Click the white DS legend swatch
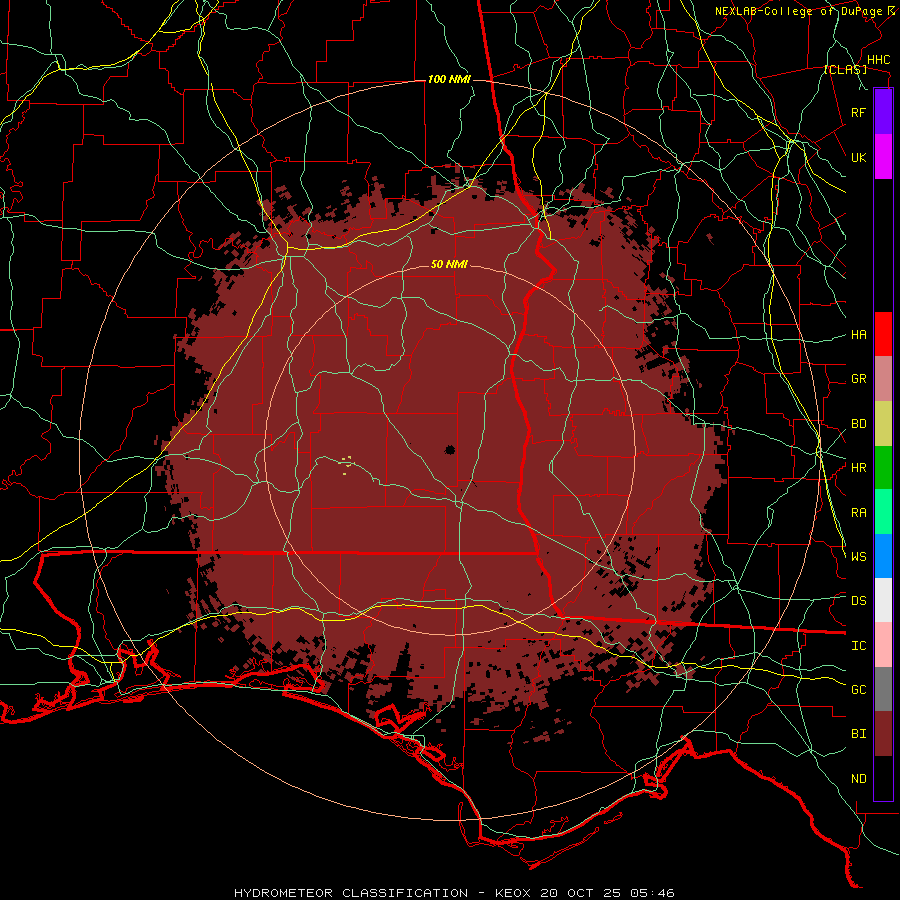The height and width of the screenshot is (900, 900). [x=883, y=600]
